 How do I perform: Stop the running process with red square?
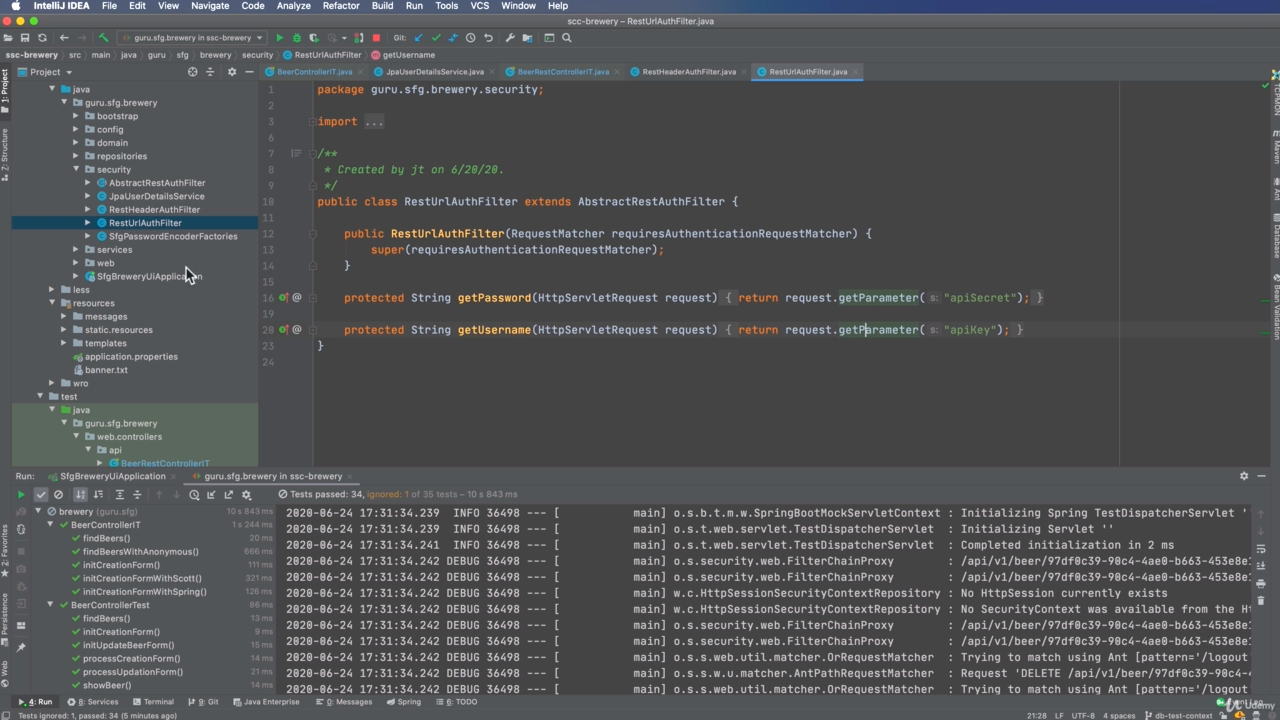coord(376,38)
